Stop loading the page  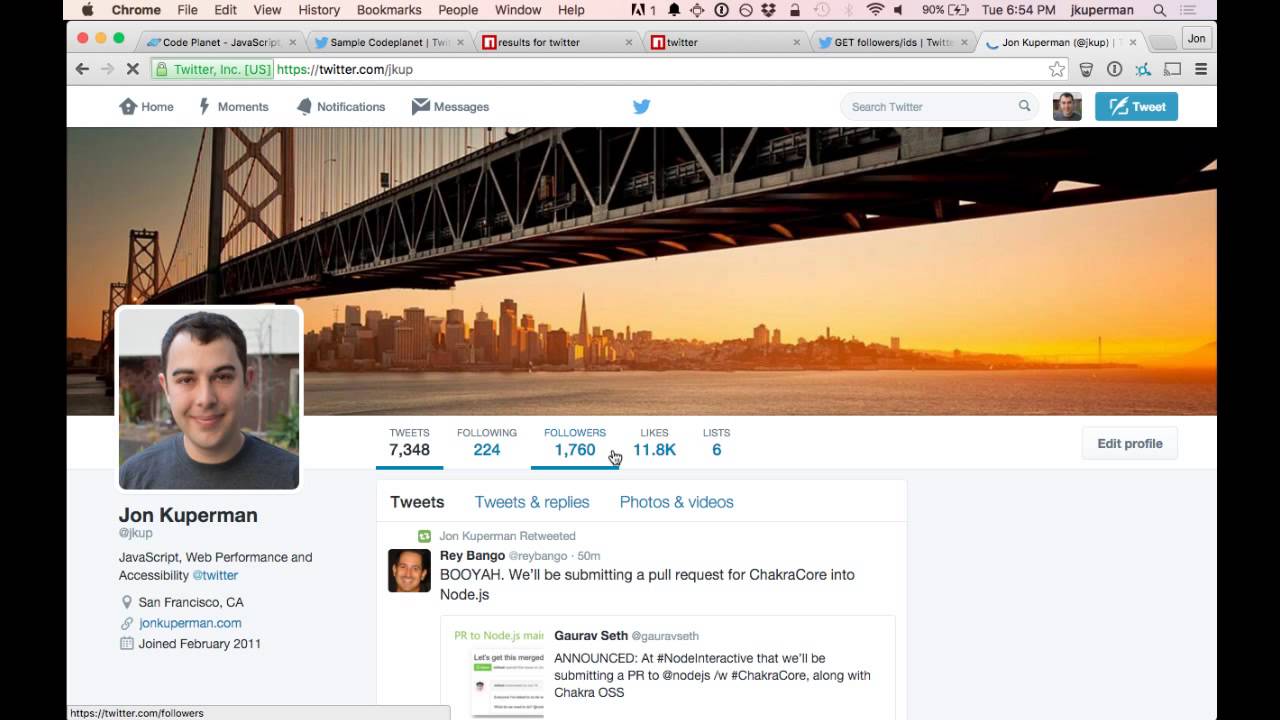point(134,69)
